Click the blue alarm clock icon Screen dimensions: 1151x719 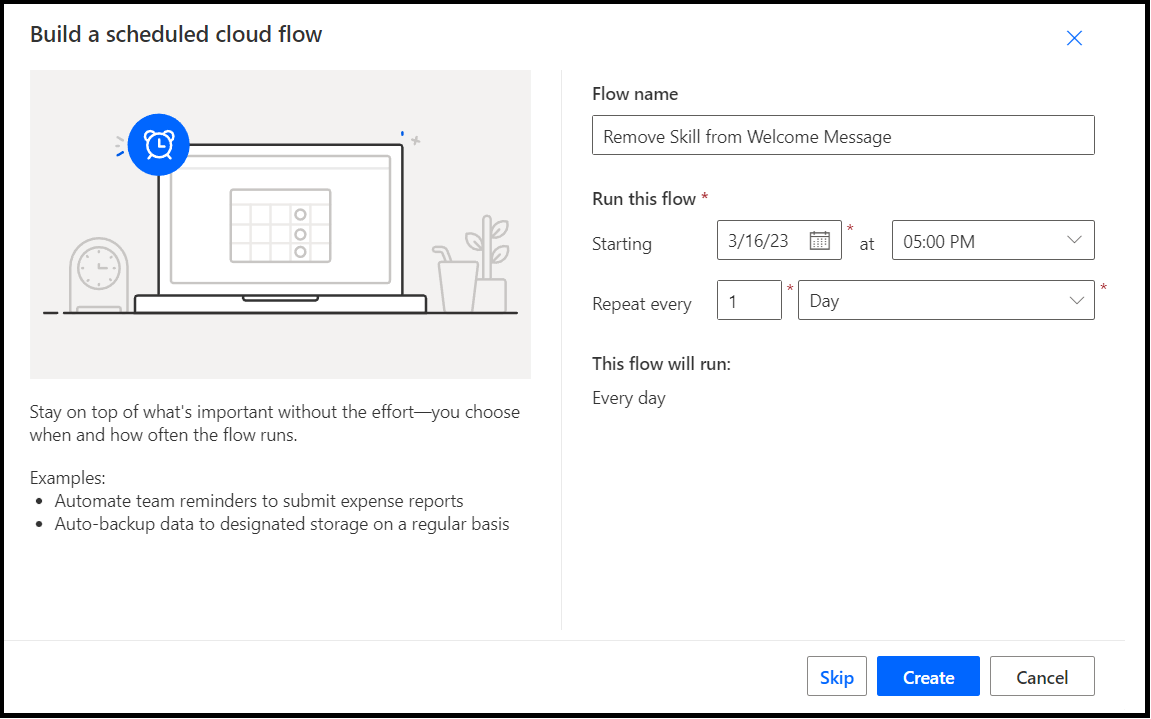tap(158, 145)
